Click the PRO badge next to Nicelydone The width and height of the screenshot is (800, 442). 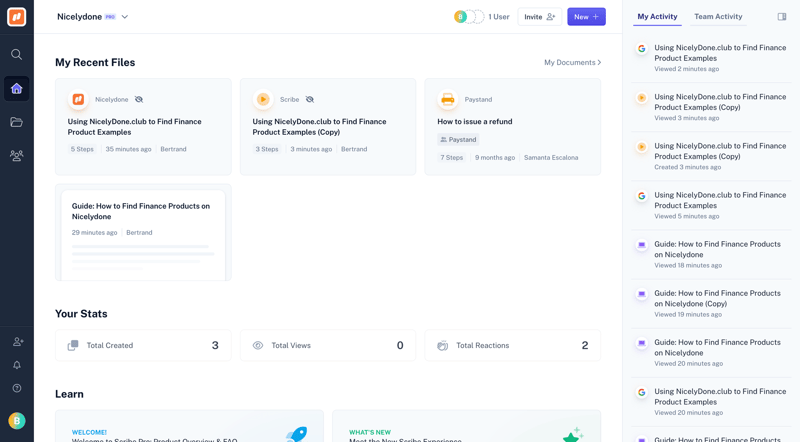click(x=110, y=17)
